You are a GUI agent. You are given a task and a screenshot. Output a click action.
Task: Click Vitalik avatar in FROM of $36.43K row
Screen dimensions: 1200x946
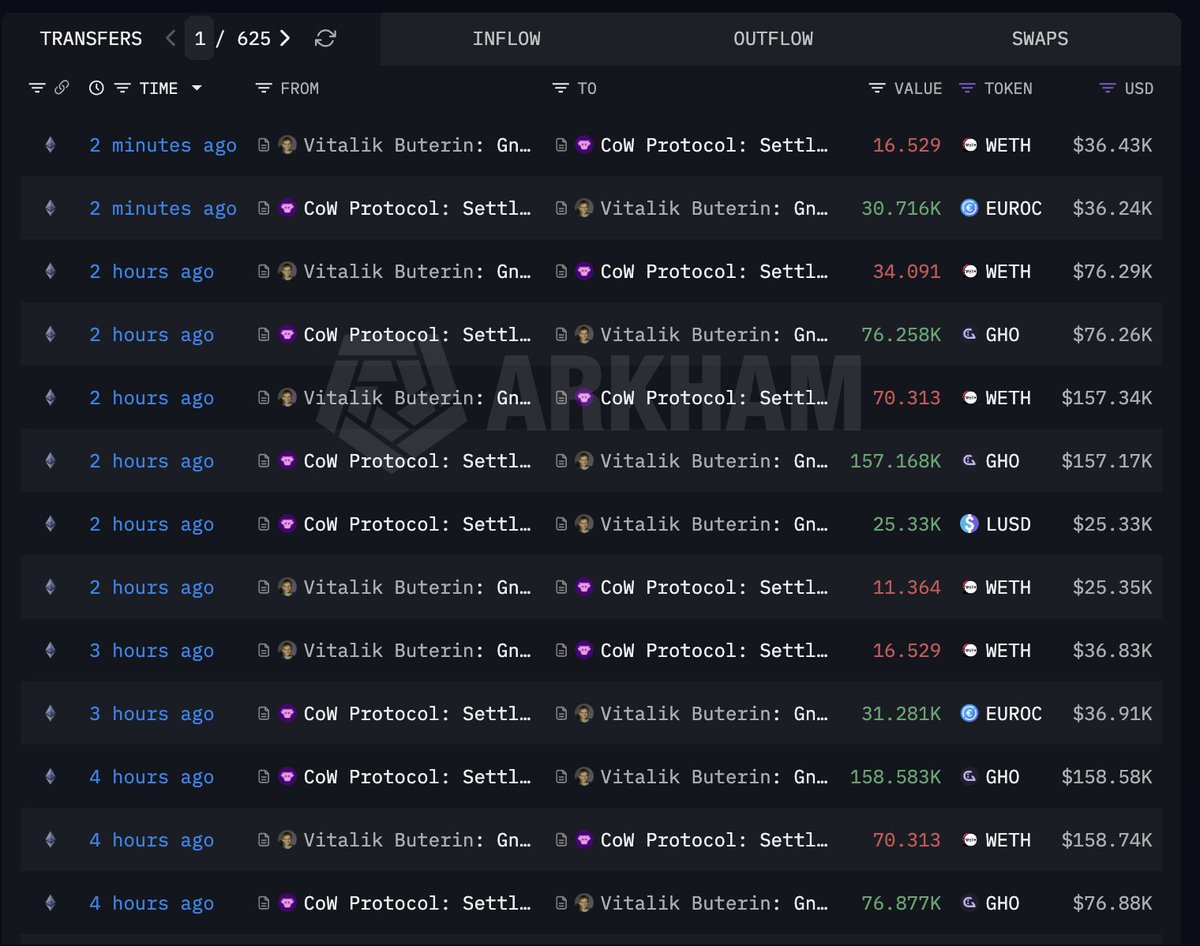(x=287, y=145)
